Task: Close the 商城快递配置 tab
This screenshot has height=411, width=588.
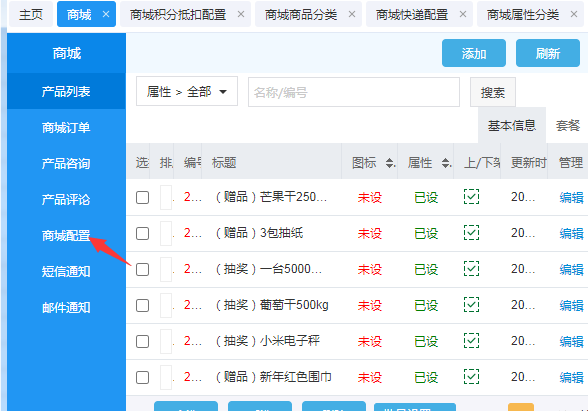Action: click(x=463, y=15)
